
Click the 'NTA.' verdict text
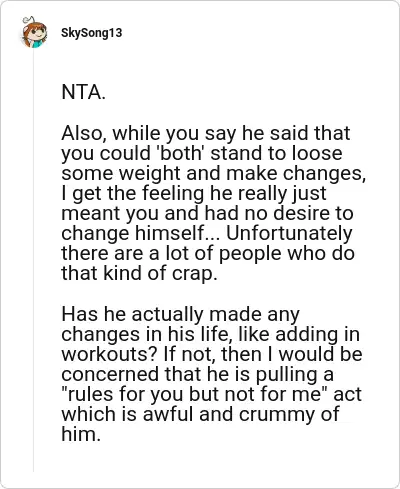(x=83, y=92)
